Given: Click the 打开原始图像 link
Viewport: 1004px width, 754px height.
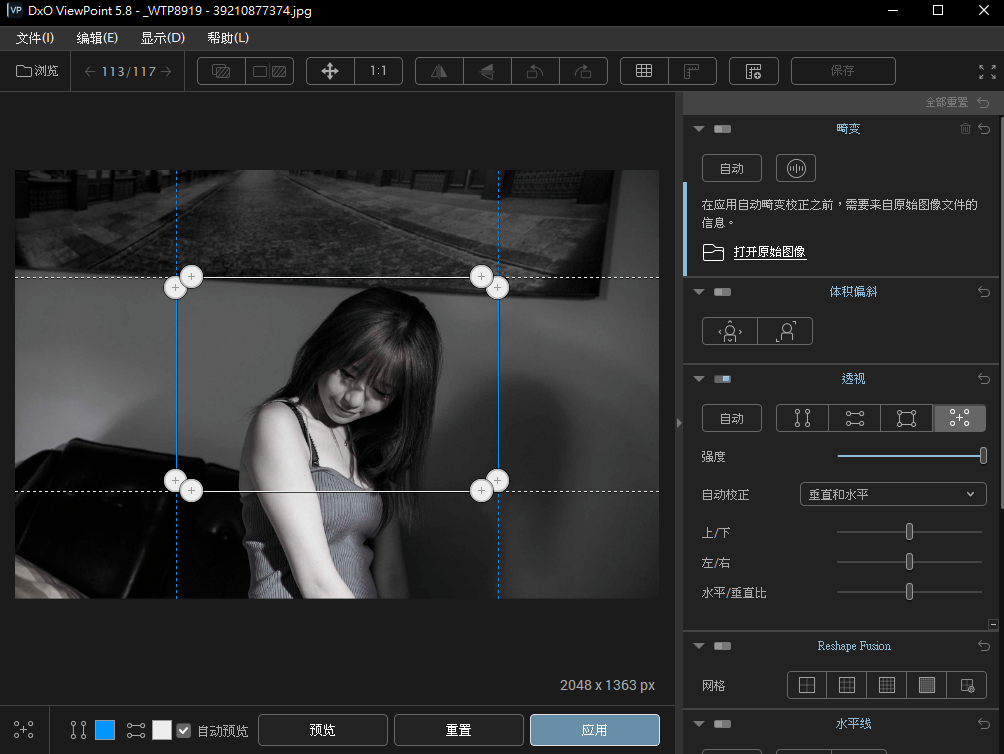Looking at the screenshot, I should pyautogui.click(x=769, y=252).
